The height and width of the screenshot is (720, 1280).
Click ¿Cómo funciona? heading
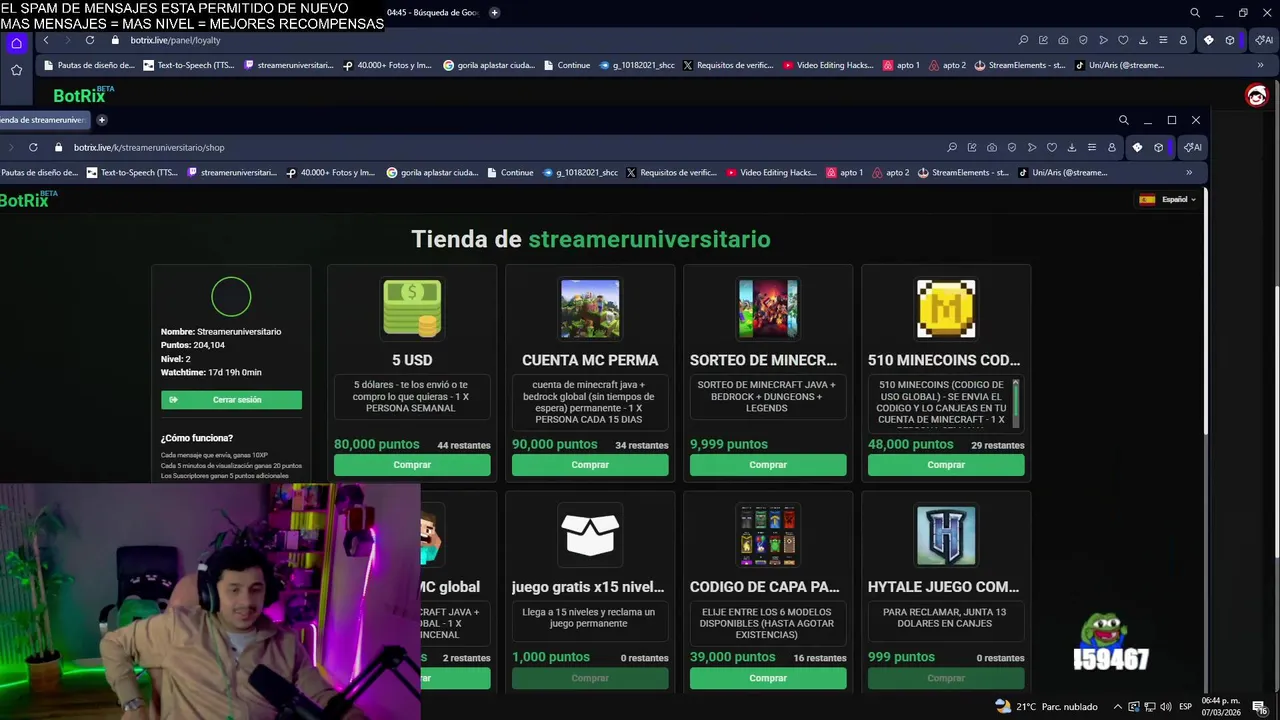[197, 438]
